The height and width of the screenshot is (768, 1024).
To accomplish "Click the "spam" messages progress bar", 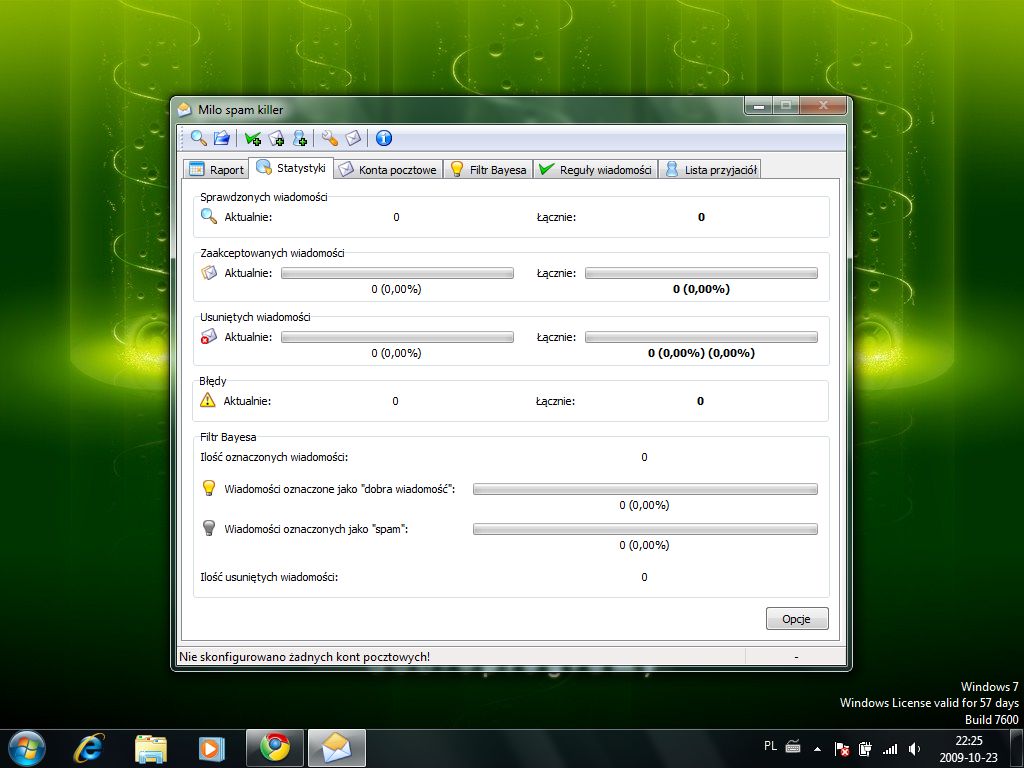I will coord(645,529).
